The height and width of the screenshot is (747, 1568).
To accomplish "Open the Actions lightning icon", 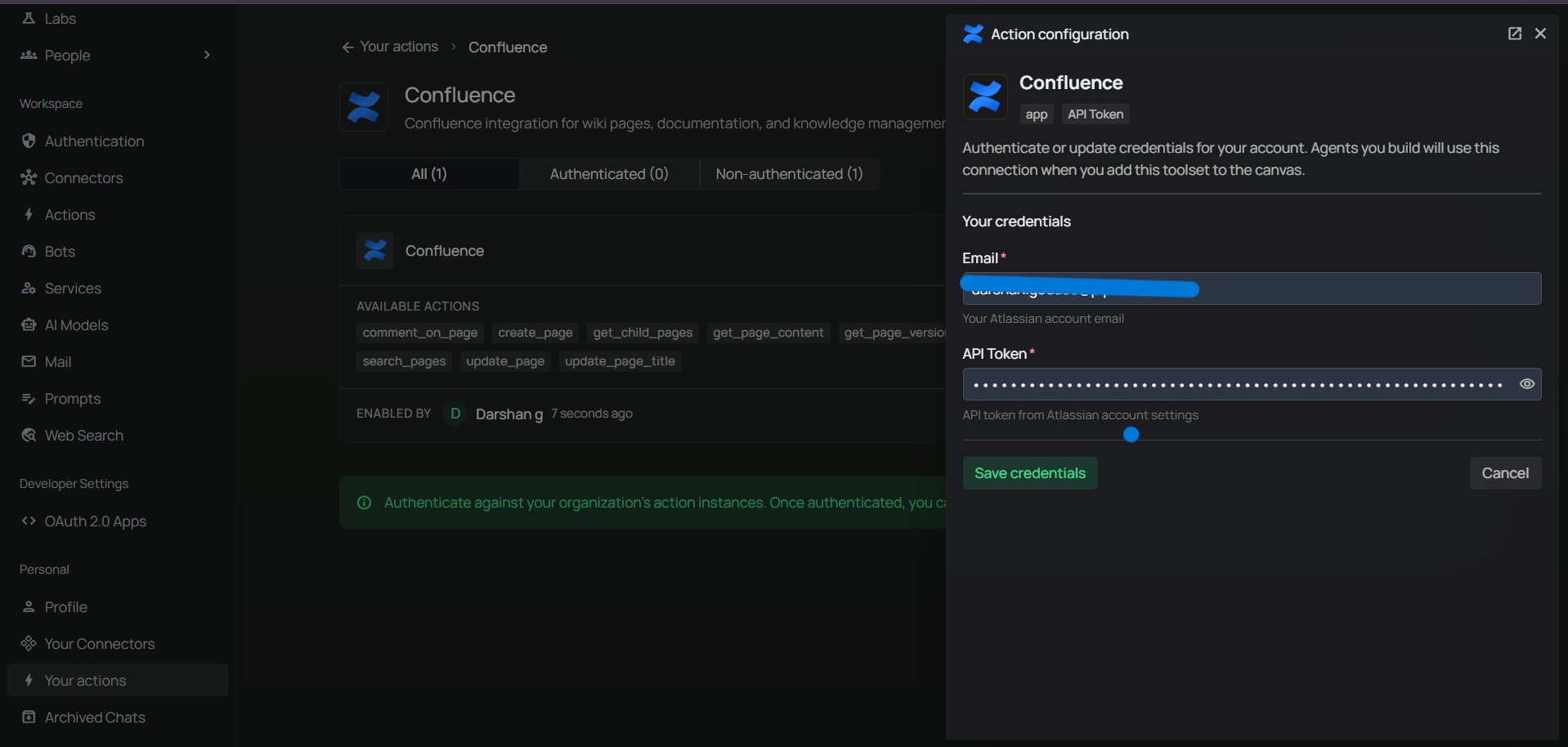I will (x=29, y=214).
